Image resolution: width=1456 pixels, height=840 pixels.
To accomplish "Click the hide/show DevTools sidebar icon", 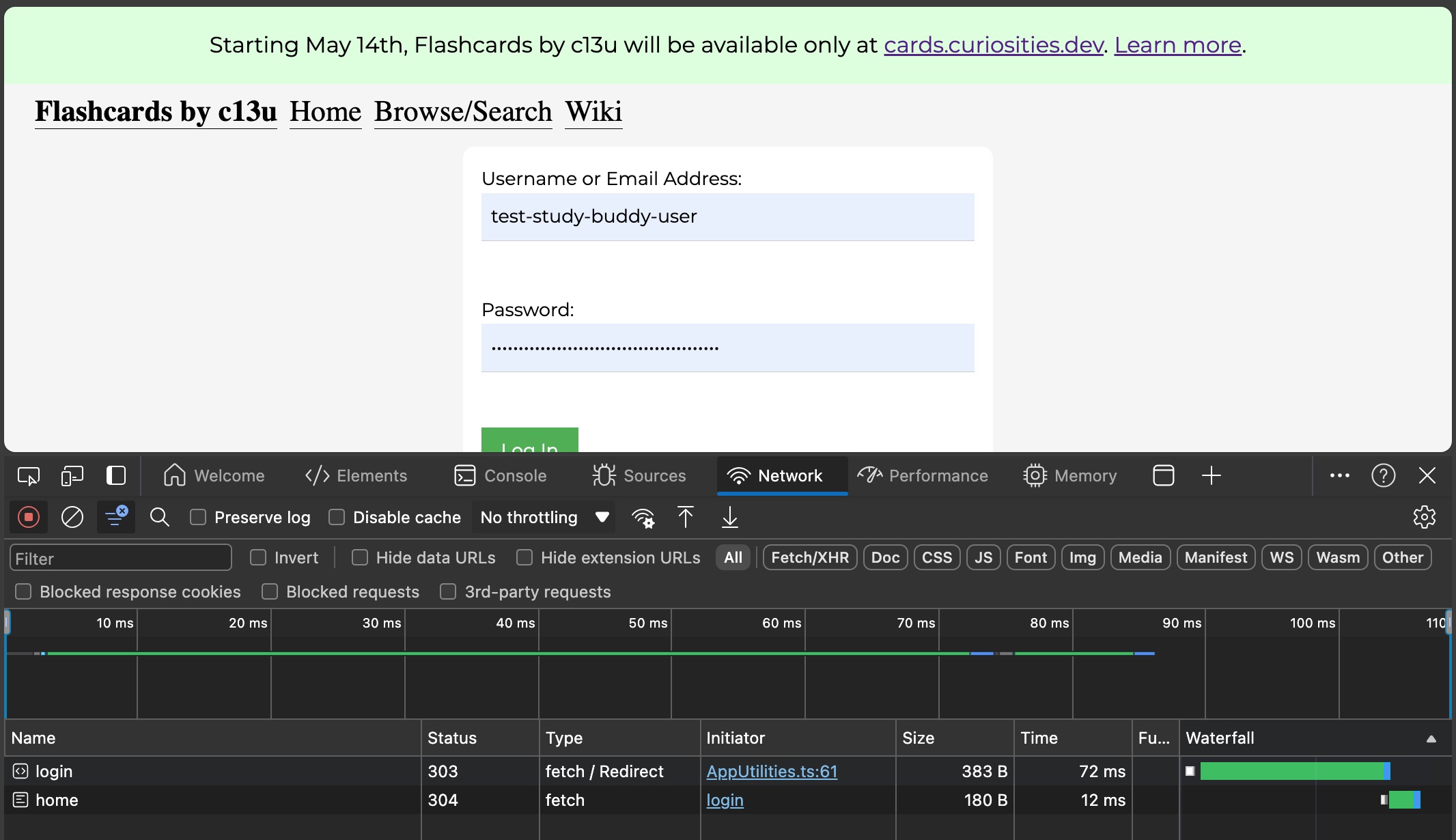I will click(116, 475).
